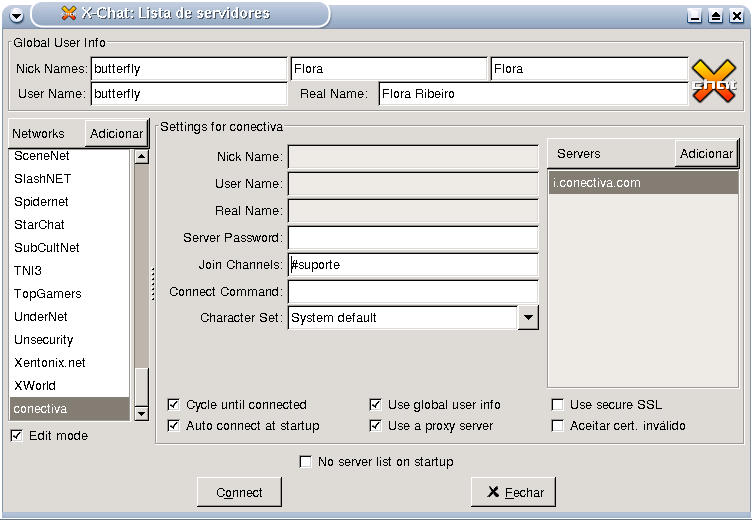754x520 pixels.
Task: Click the Connect Command input field
Action: pos(413,292)
